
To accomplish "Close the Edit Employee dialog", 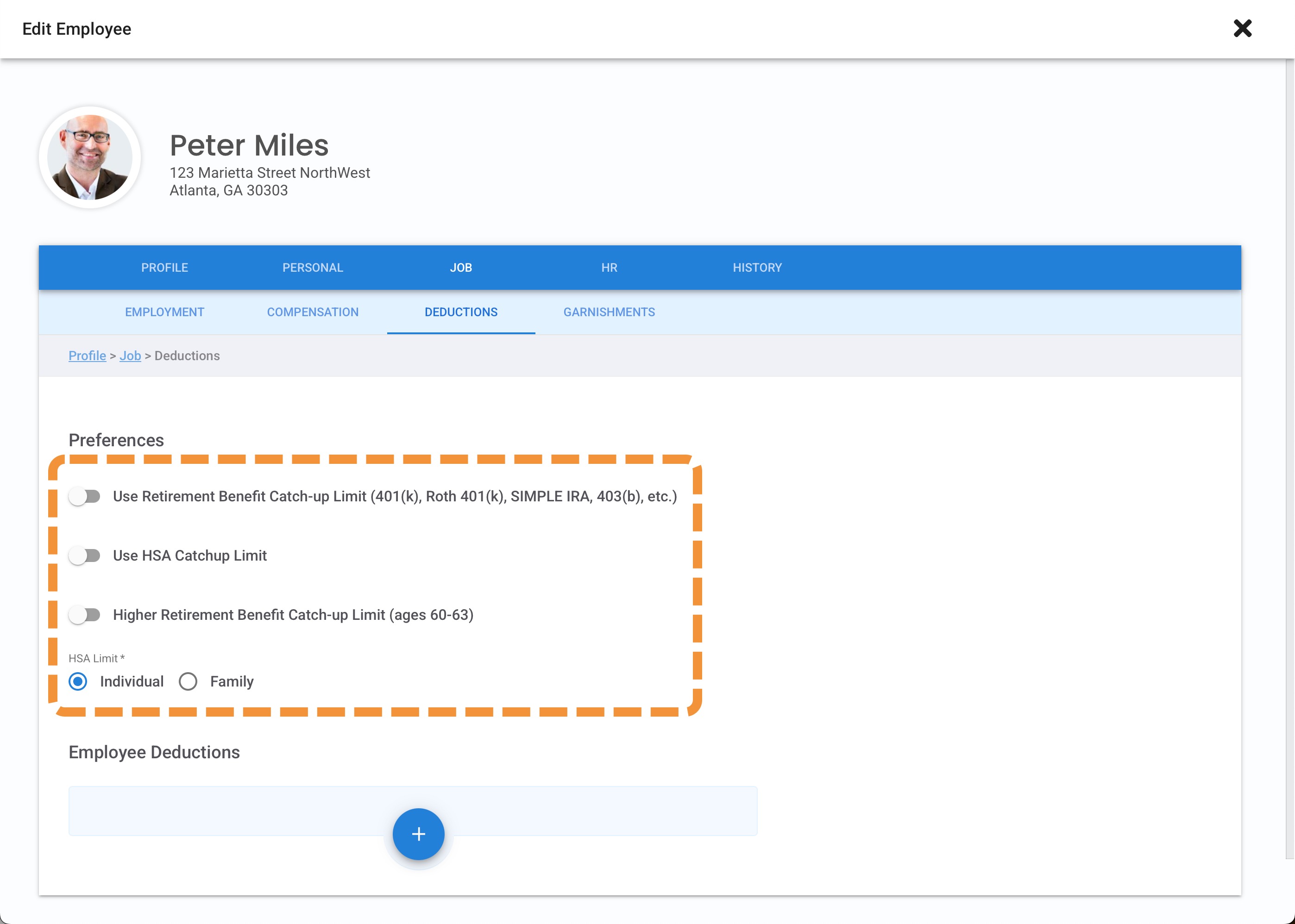I will (x=1242, y=28).
